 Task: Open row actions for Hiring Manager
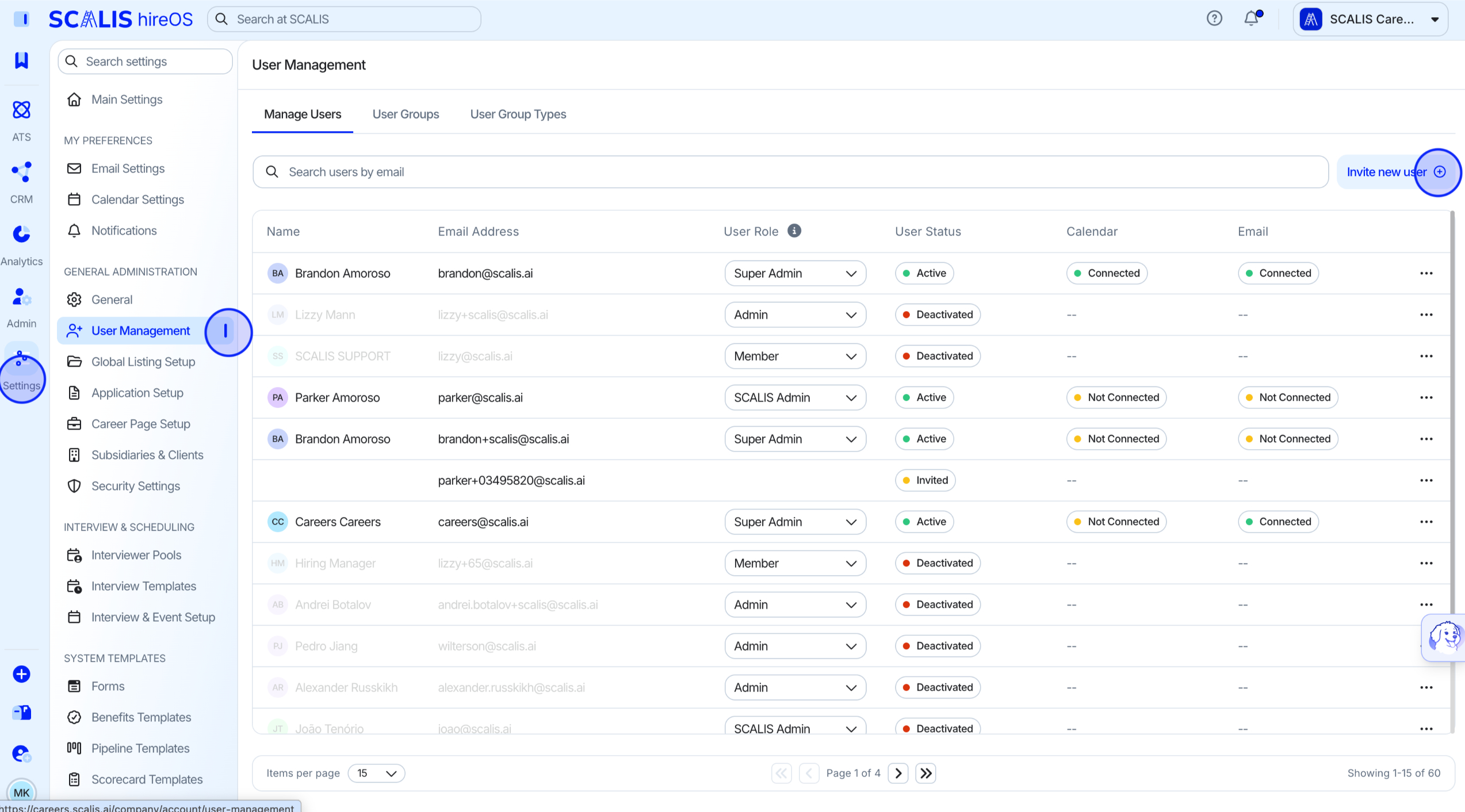(1426, 563)
